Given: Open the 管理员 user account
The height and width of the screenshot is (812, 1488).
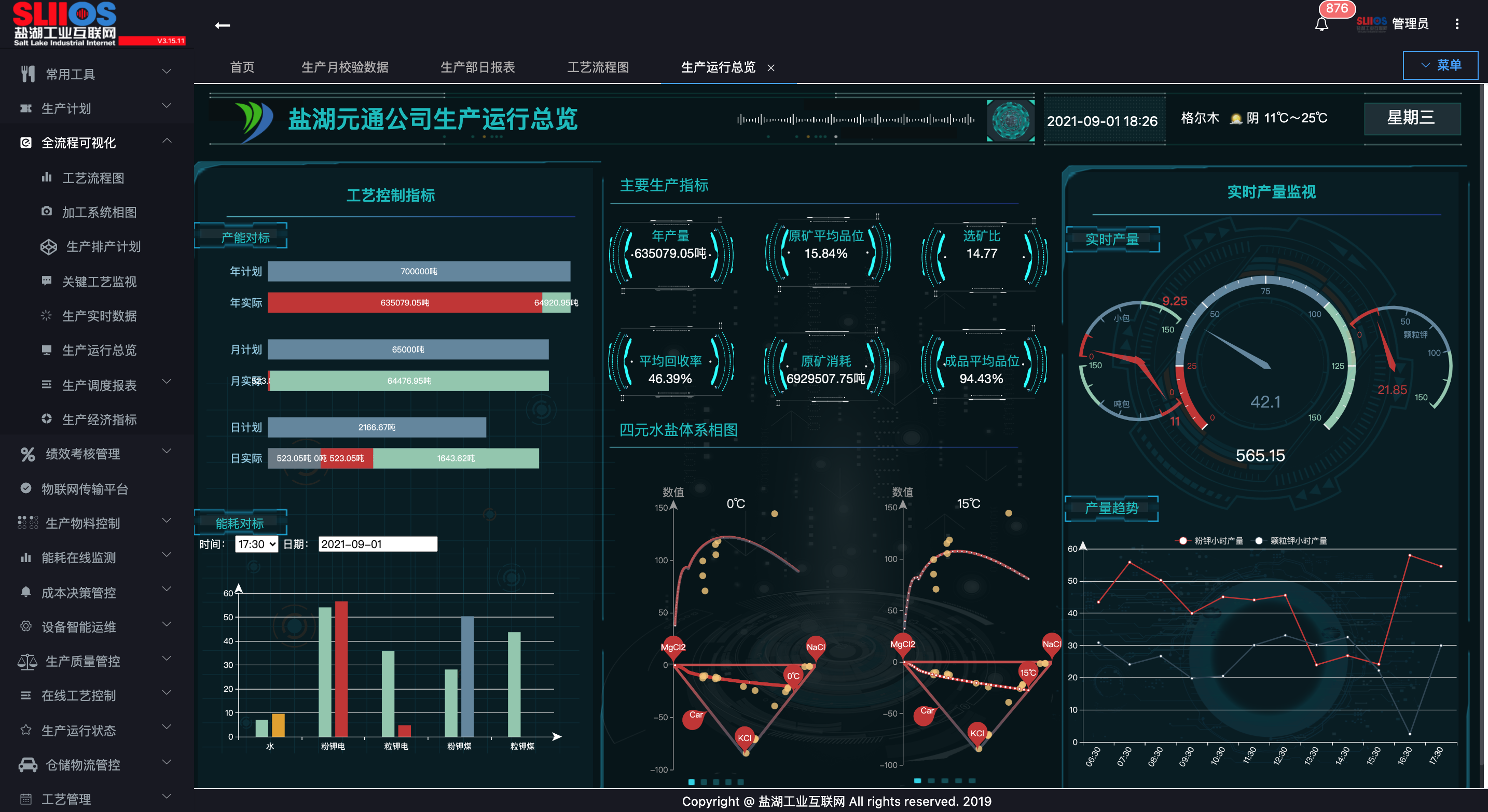Looking at the screenshot, I should click(x=1410, y=24).
